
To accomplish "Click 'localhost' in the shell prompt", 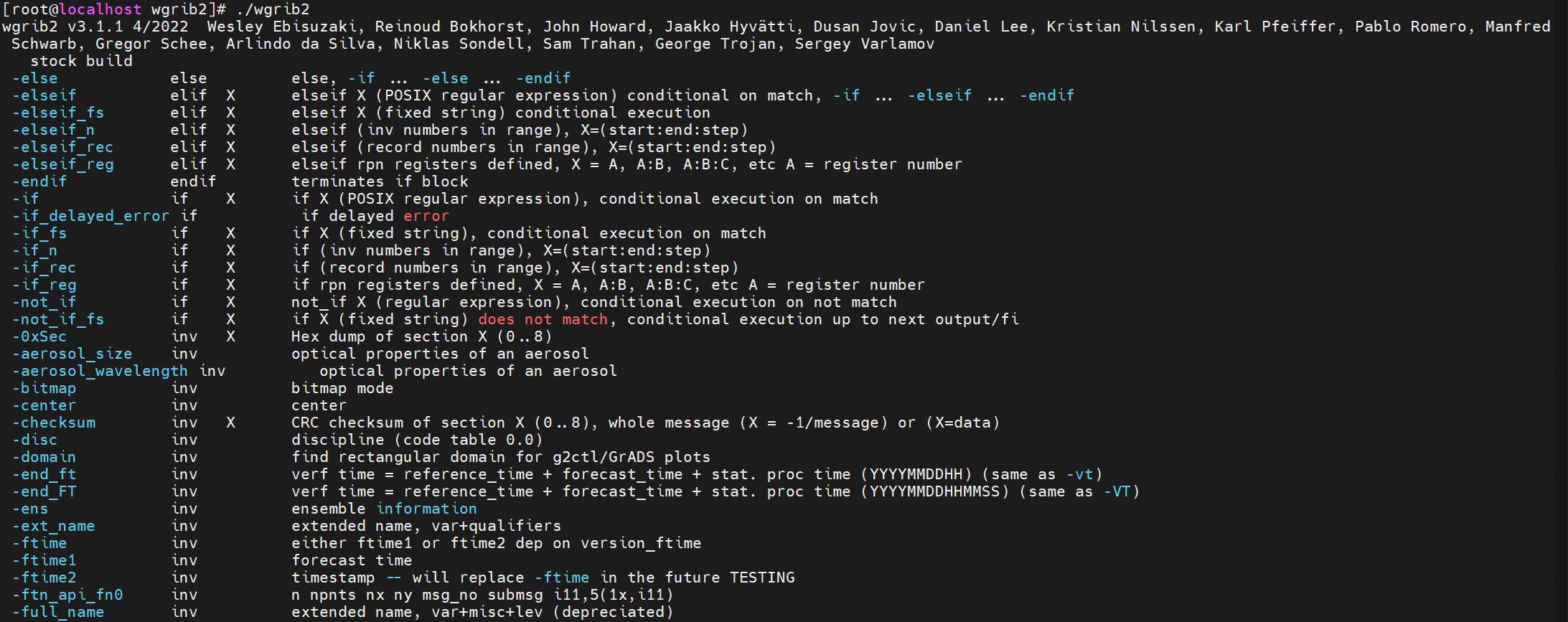I will coord(100,9).
